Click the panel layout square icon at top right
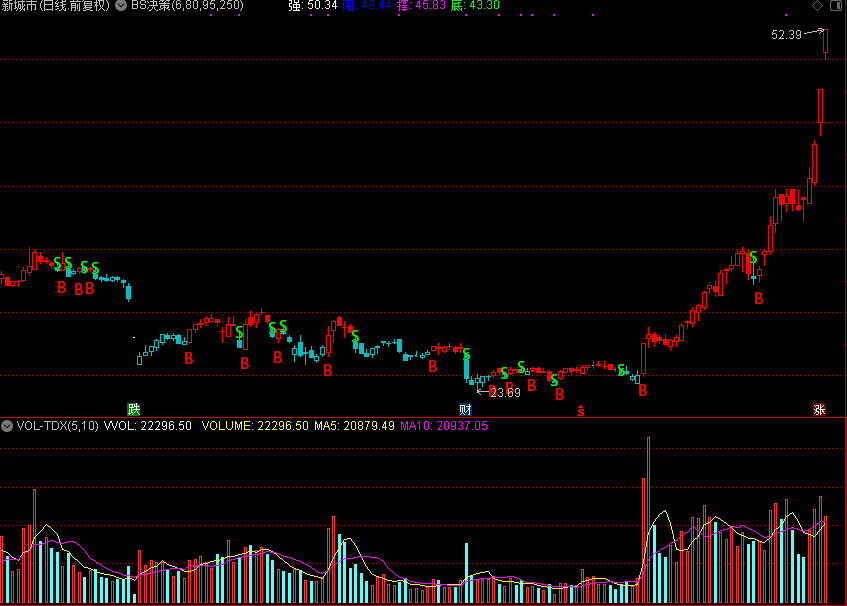 [835, 5]
